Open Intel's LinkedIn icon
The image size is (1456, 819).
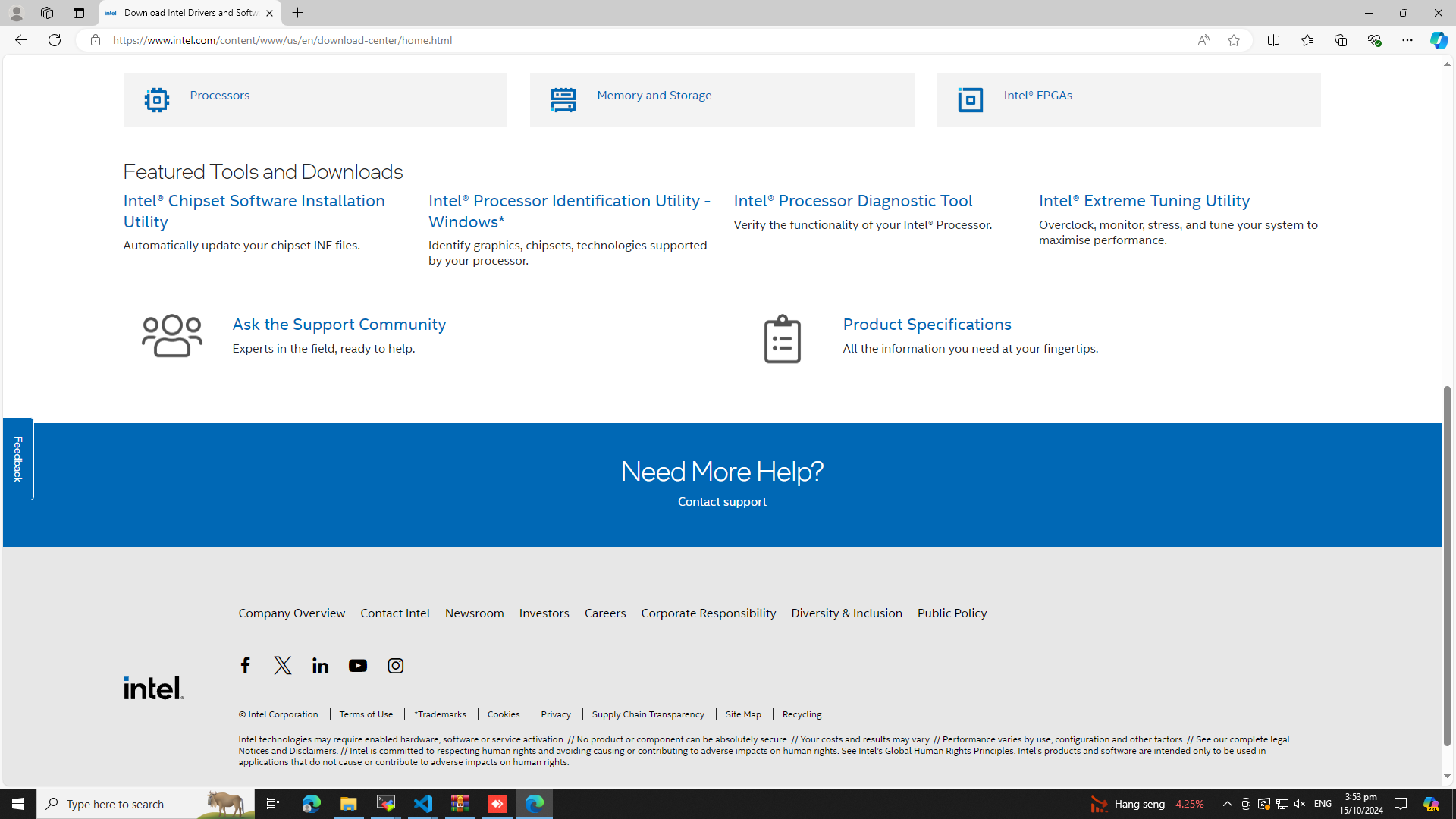[x=320, y=665]
